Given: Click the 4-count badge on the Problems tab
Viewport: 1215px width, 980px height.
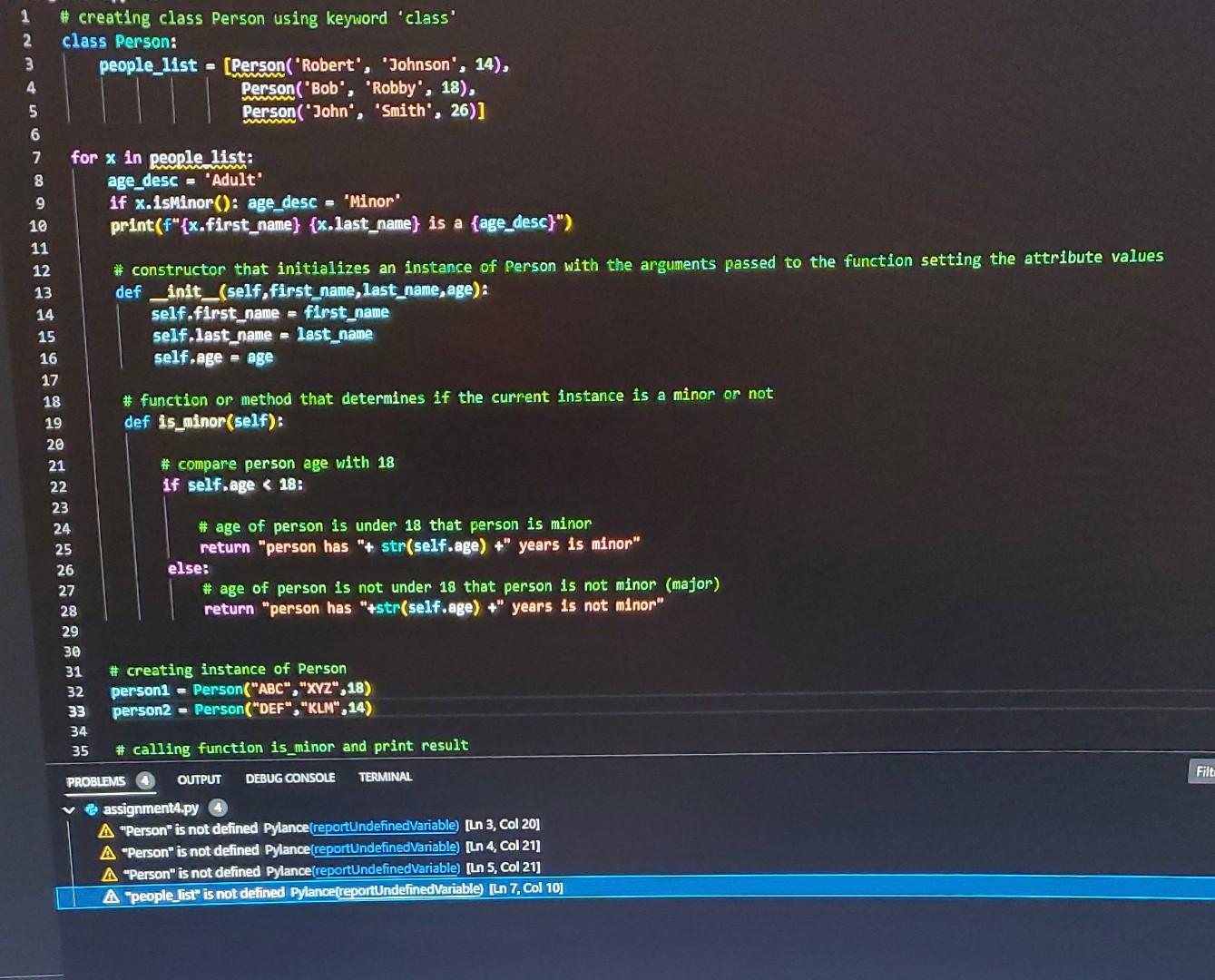Looking at the screenshot, I should (145, 780).
